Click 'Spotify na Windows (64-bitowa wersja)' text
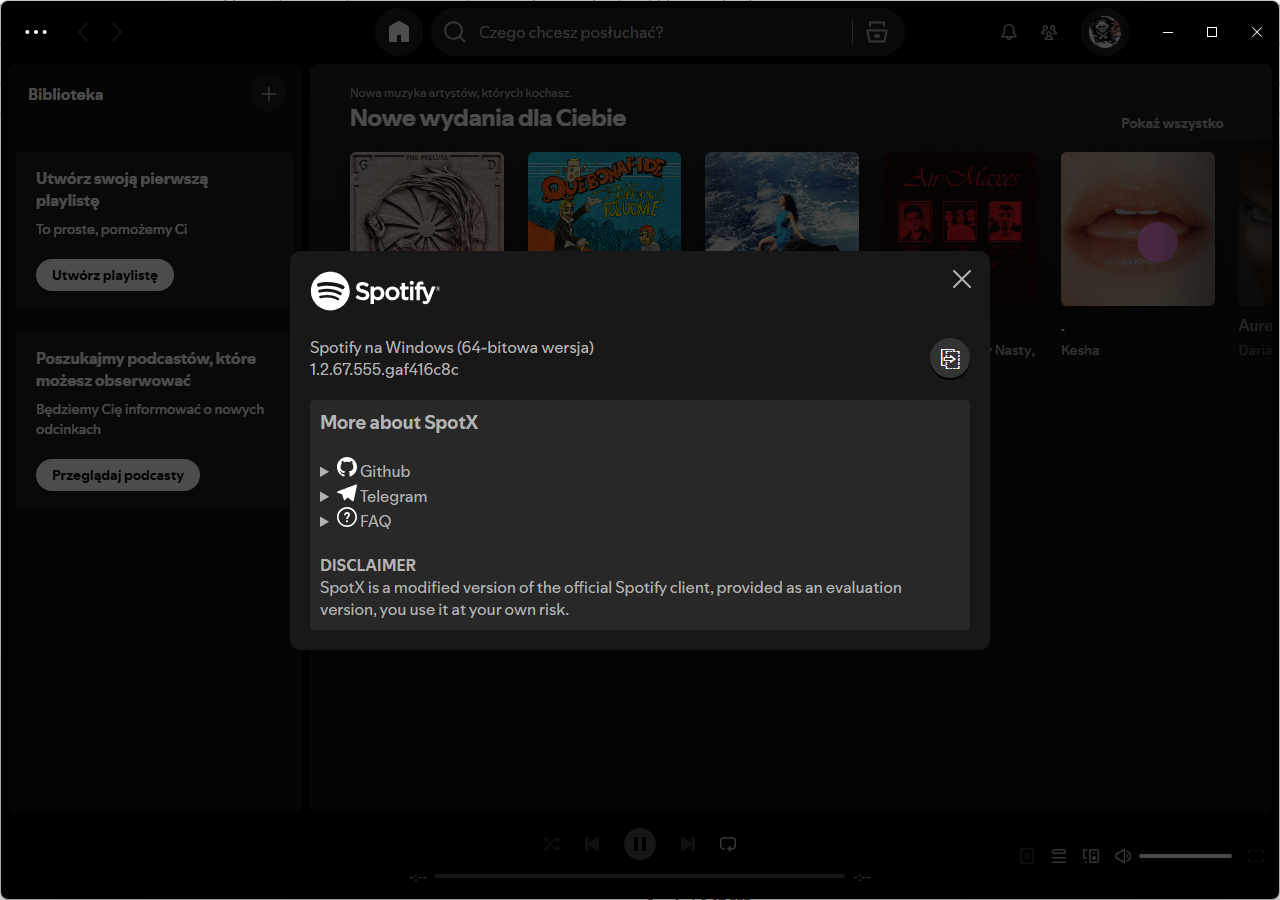The image size is (1280, 900). pyautogui.click(x=452, y=347)
